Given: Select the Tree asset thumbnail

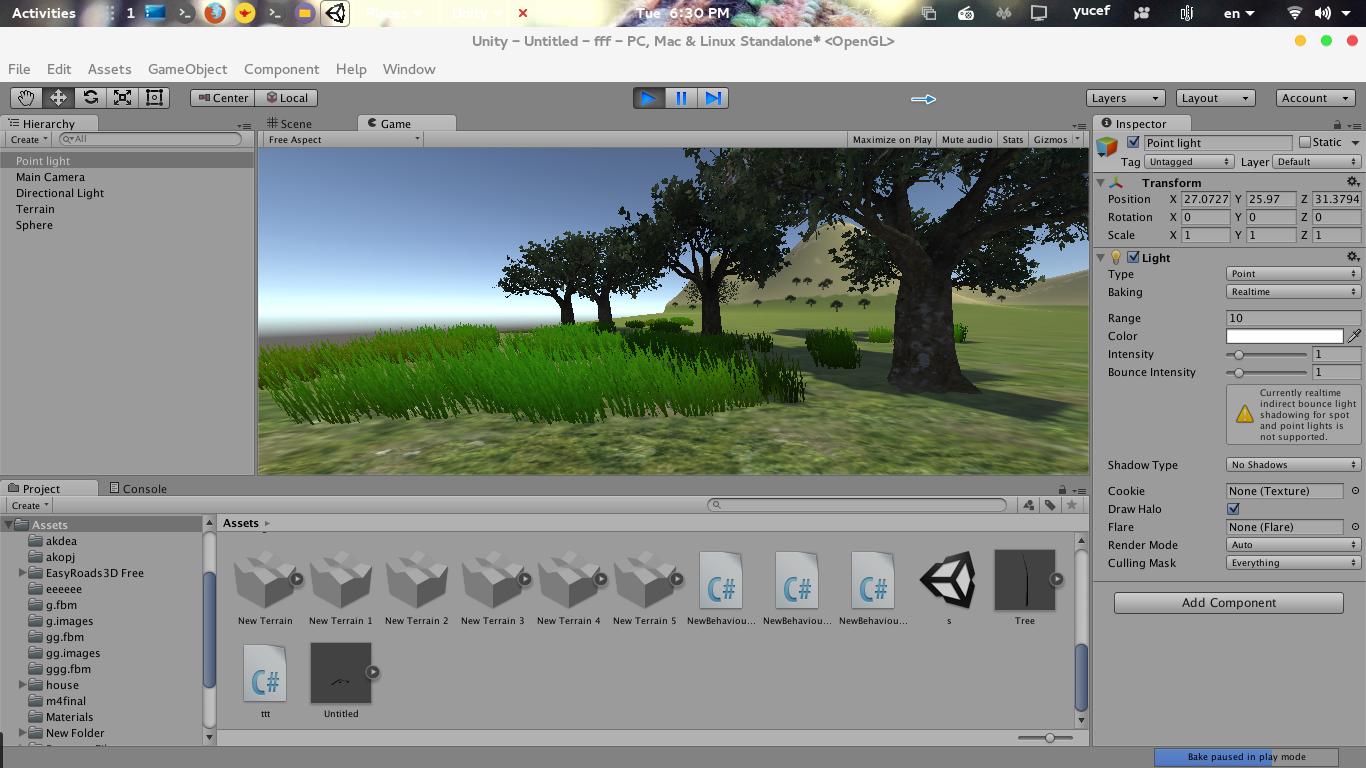Looking at the screenshot, I should click(x=1024, y=580).
